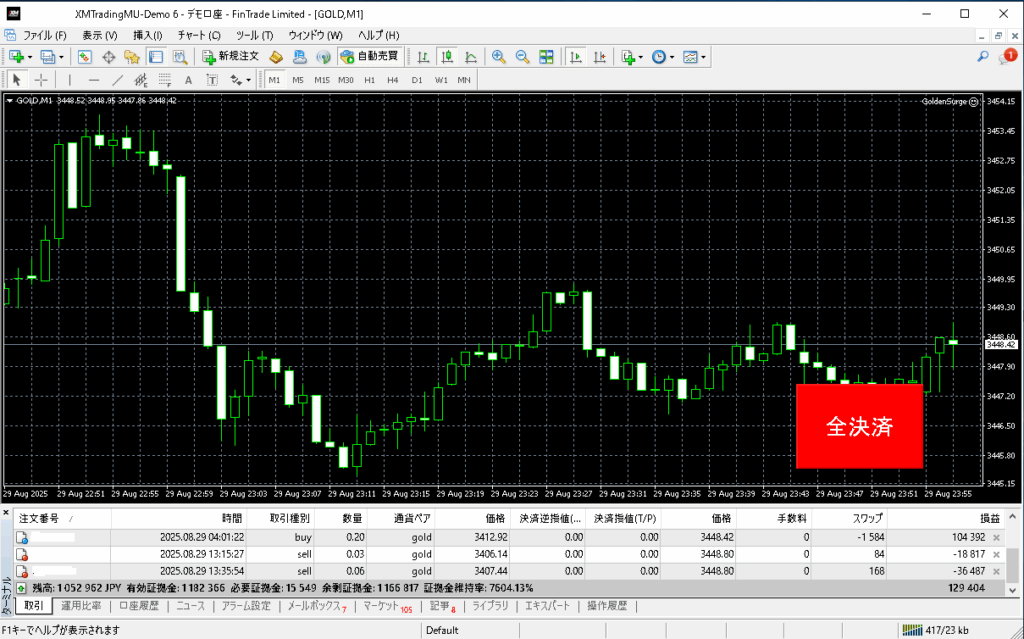Image resolution: width=1024 pixels, height=639 pixels.
Task: Toggle the 自動売買 auto trading button
Action: pos(369,57)
